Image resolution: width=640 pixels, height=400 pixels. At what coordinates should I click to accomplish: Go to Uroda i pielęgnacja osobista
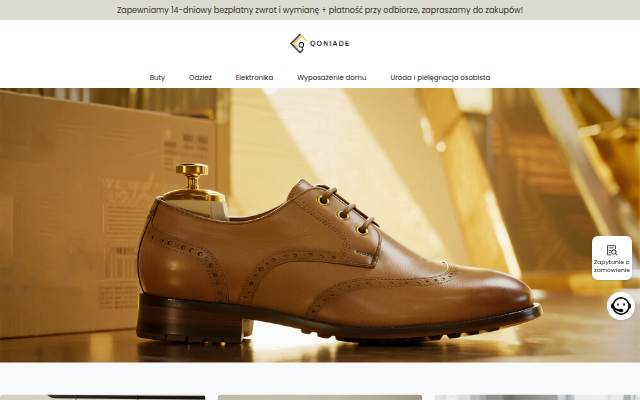440,78
